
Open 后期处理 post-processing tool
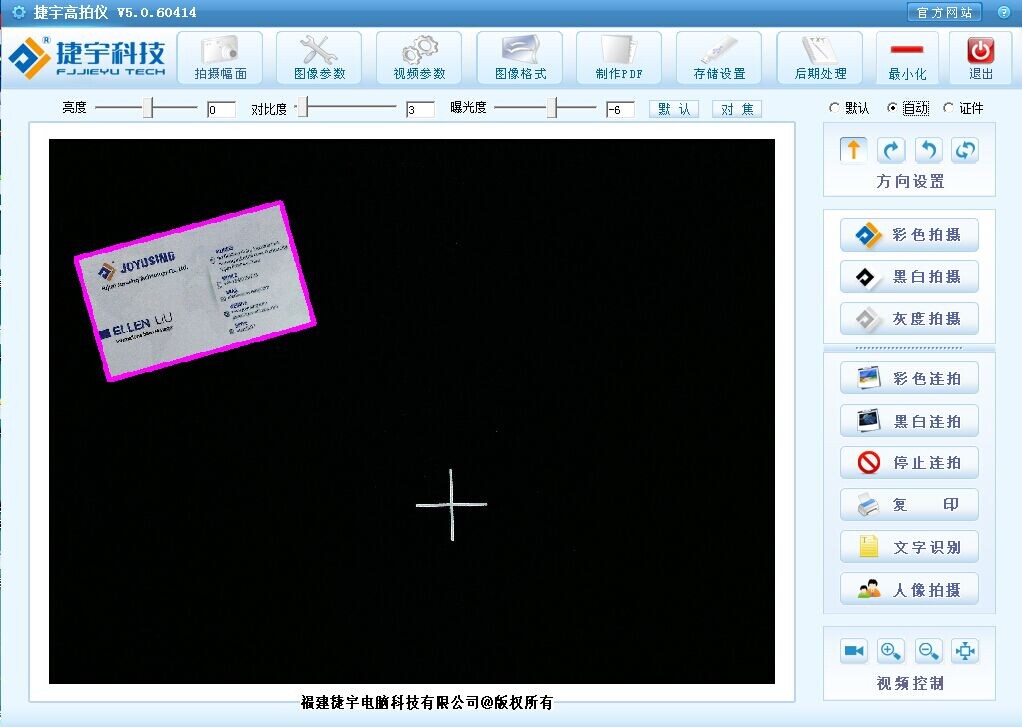coord(820,58)
